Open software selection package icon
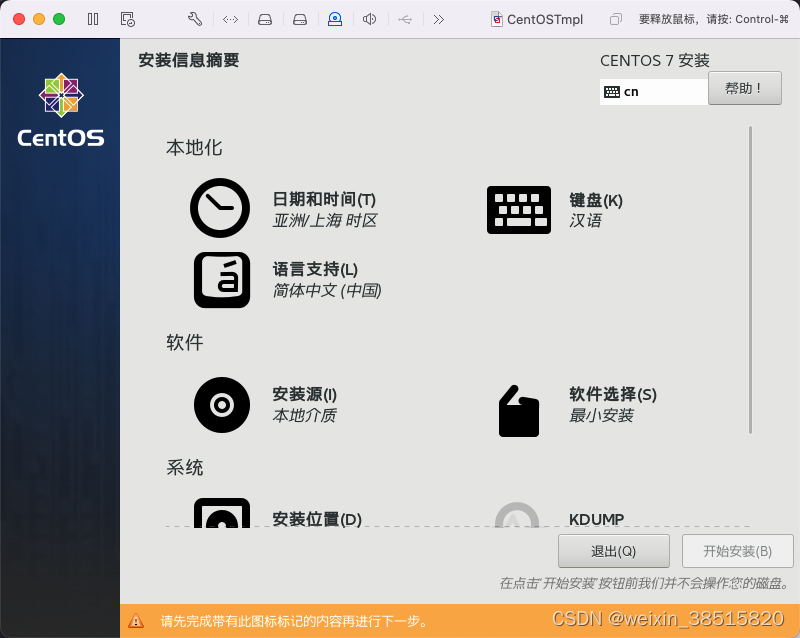This screenshot has width=800, height=638. click(519, 411)
